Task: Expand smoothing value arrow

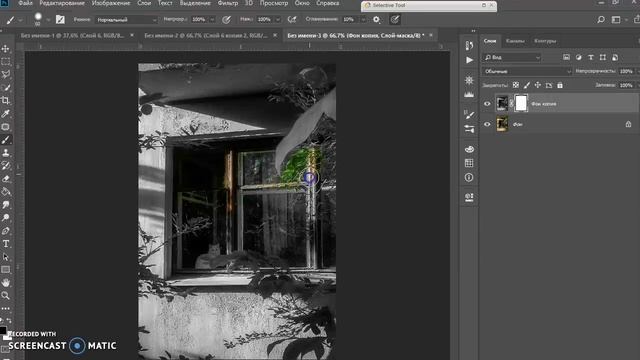Action: (x=363, y=20)
